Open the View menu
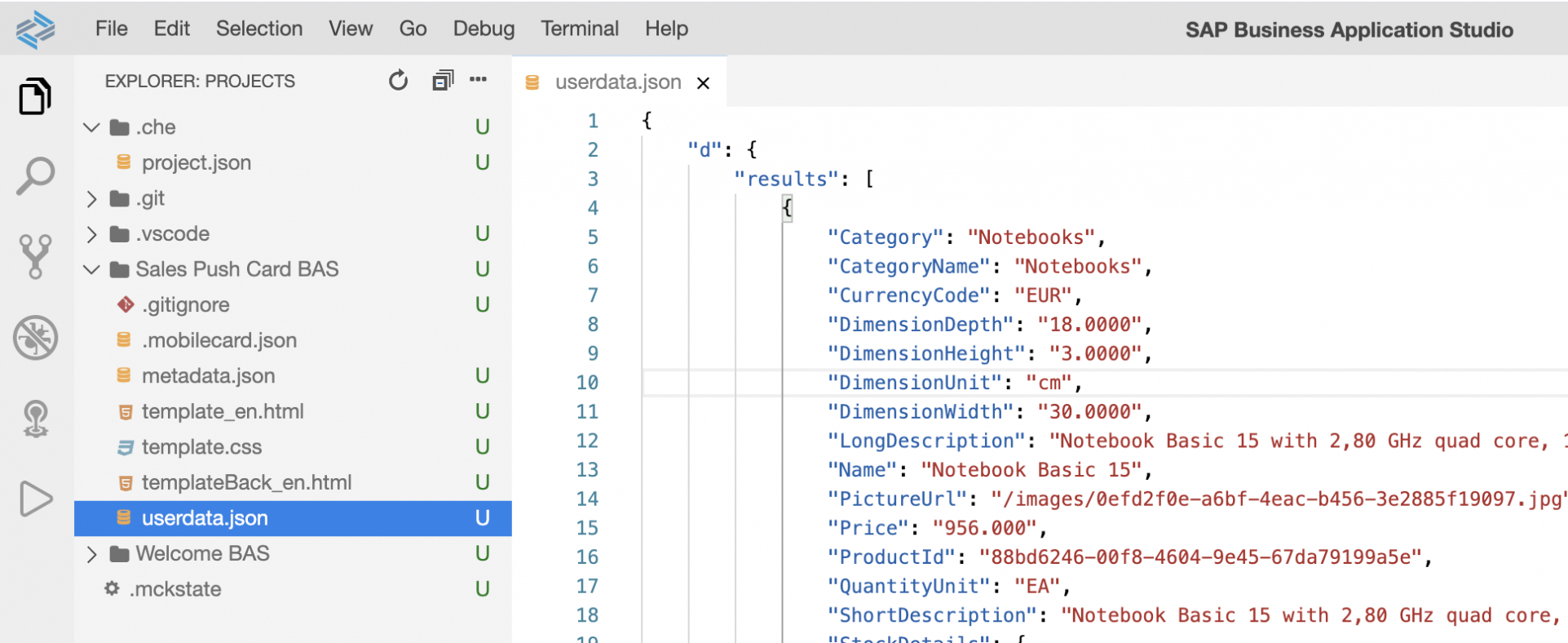Image resolution: width=1568 pixels, height=643 pixels. (351, 29)
